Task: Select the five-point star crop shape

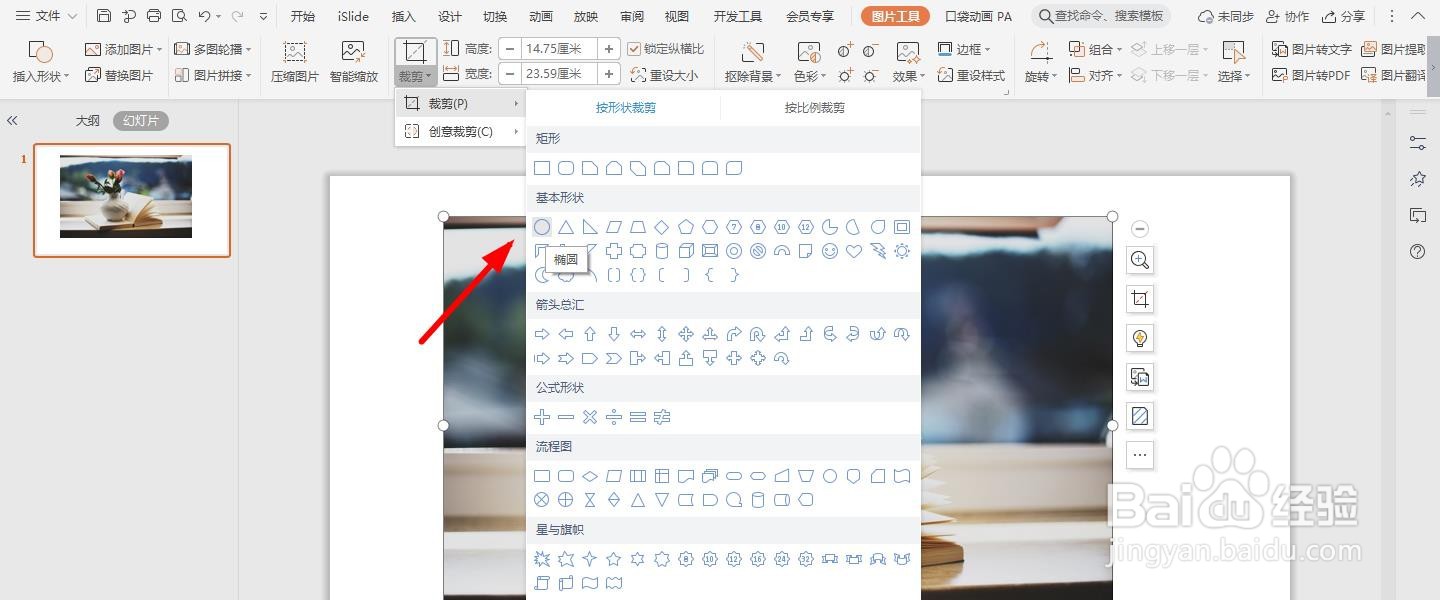Action: (x=614, y=559)
